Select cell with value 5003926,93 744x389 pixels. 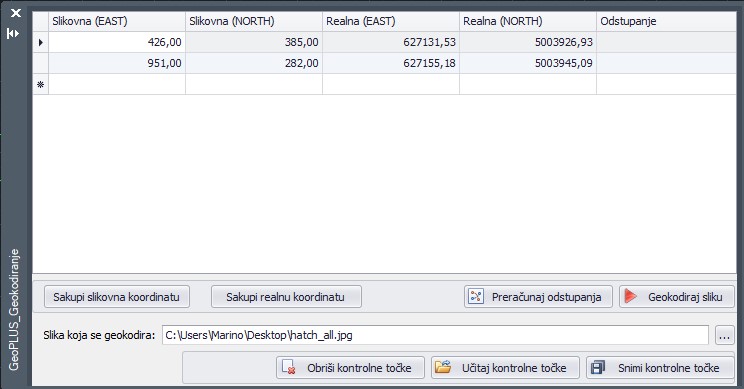point(528,42)
